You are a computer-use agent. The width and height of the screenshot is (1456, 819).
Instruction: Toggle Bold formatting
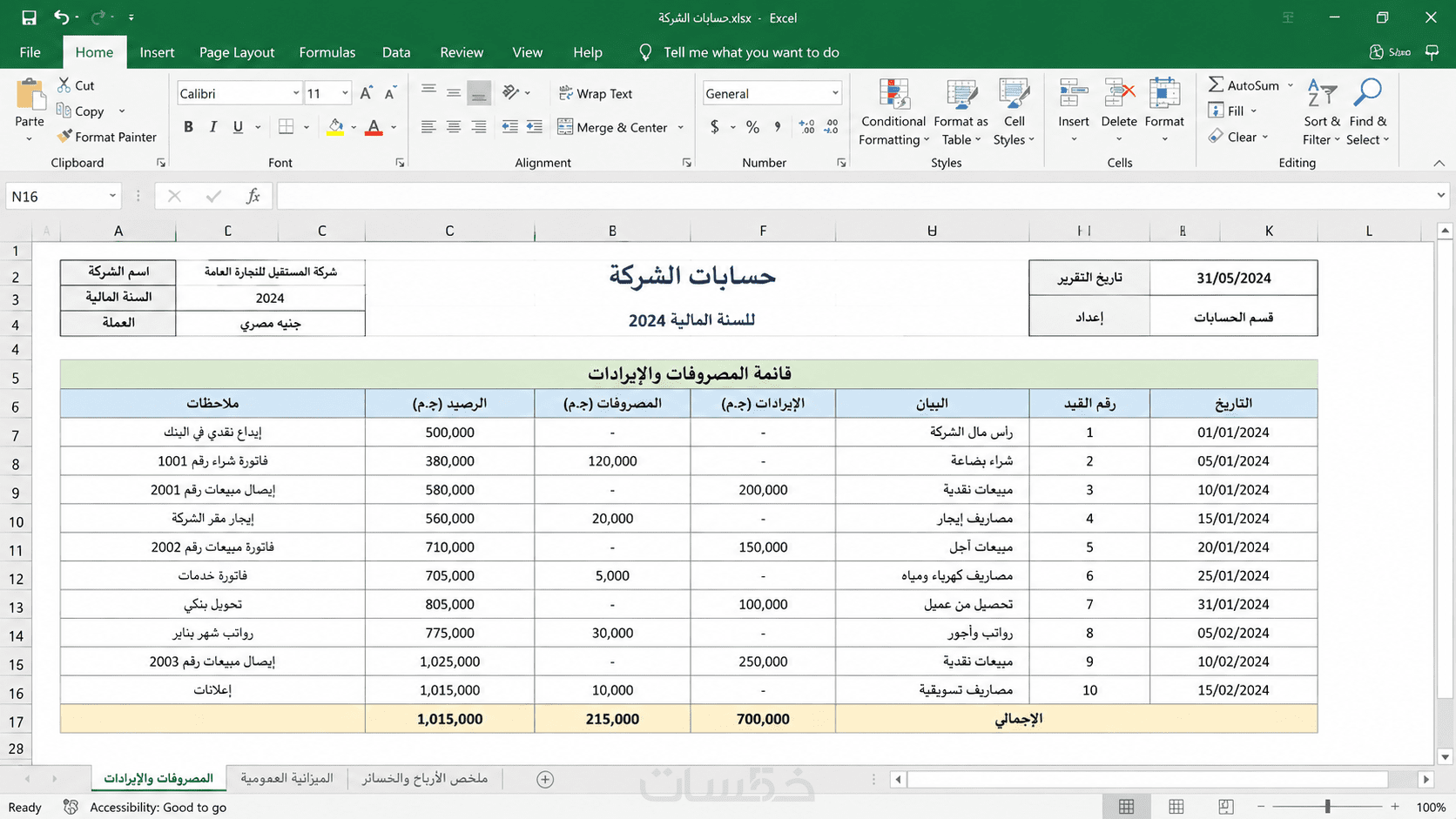coord(188,127)
